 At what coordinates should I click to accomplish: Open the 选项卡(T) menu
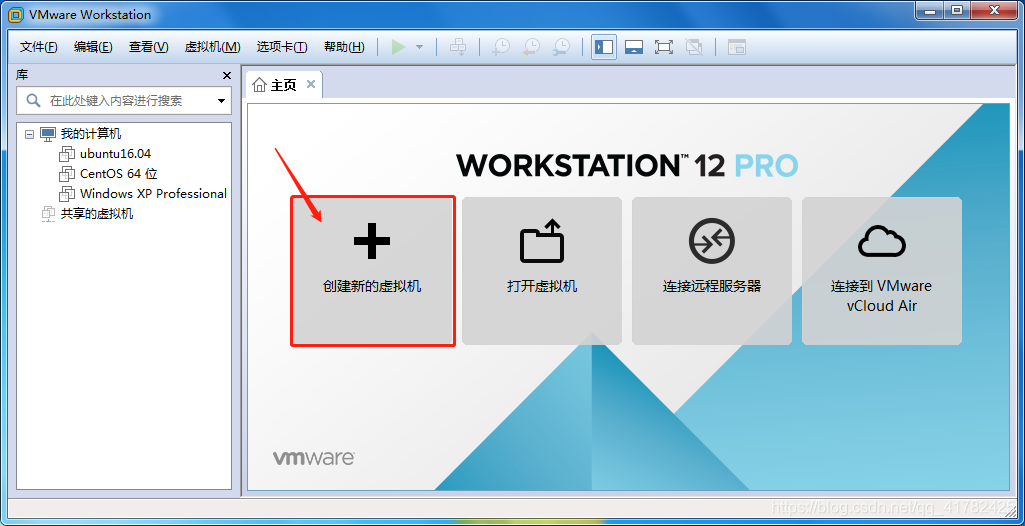[x=282, y=47]
